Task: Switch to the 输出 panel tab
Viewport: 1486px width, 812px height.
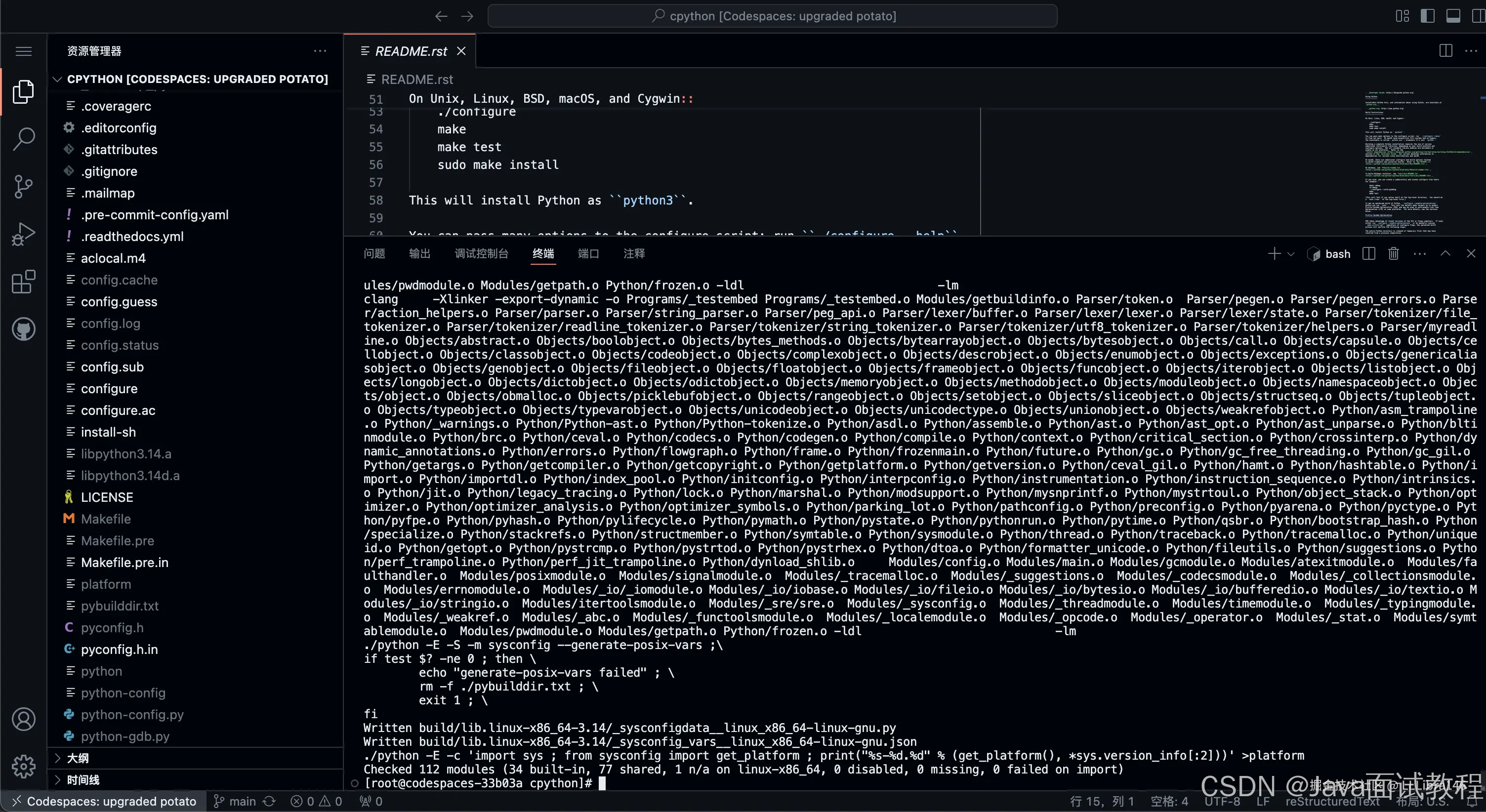Action: [420, 254]
